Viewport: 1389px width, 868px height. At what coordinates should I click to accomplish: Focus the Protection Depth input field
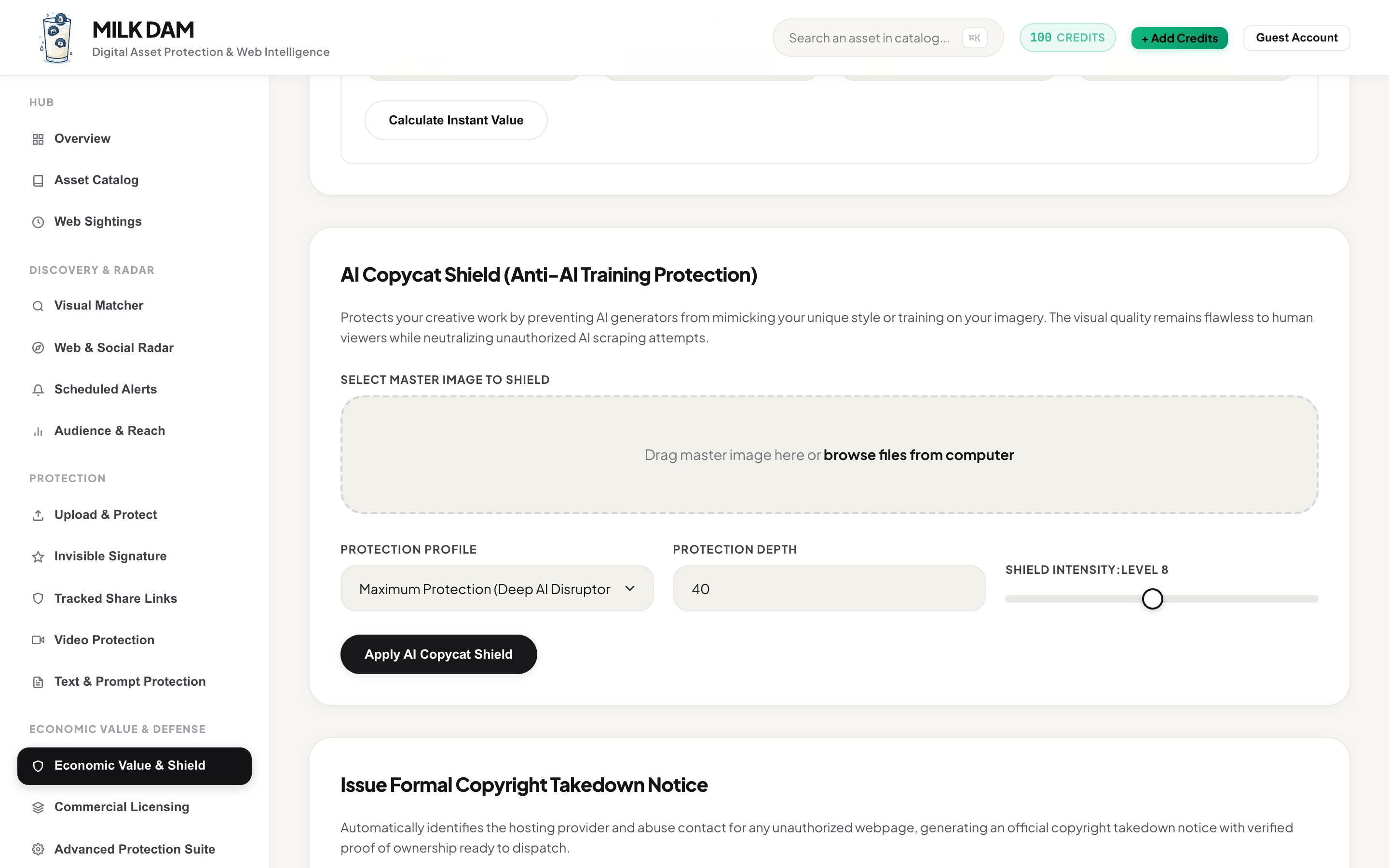click(829, 588)
